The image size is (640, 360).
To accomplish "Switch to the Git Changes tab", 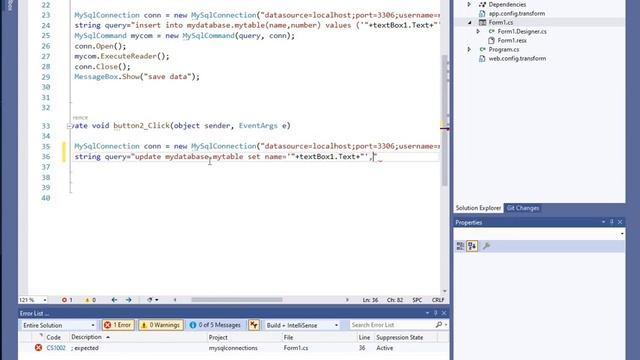I will pos(523,208).
